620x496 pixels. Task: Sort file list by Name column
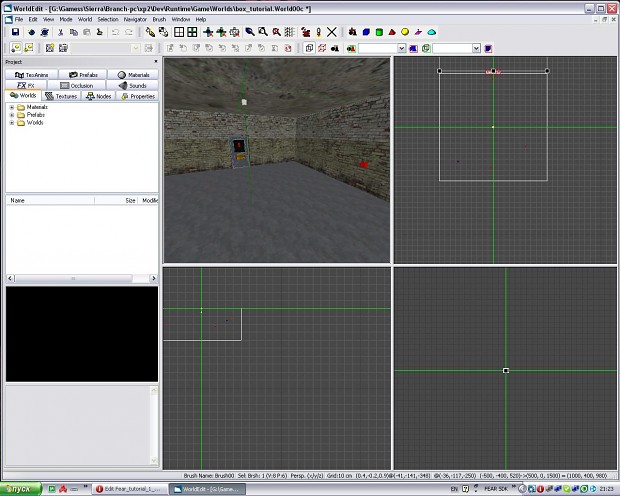pos(50,201)
